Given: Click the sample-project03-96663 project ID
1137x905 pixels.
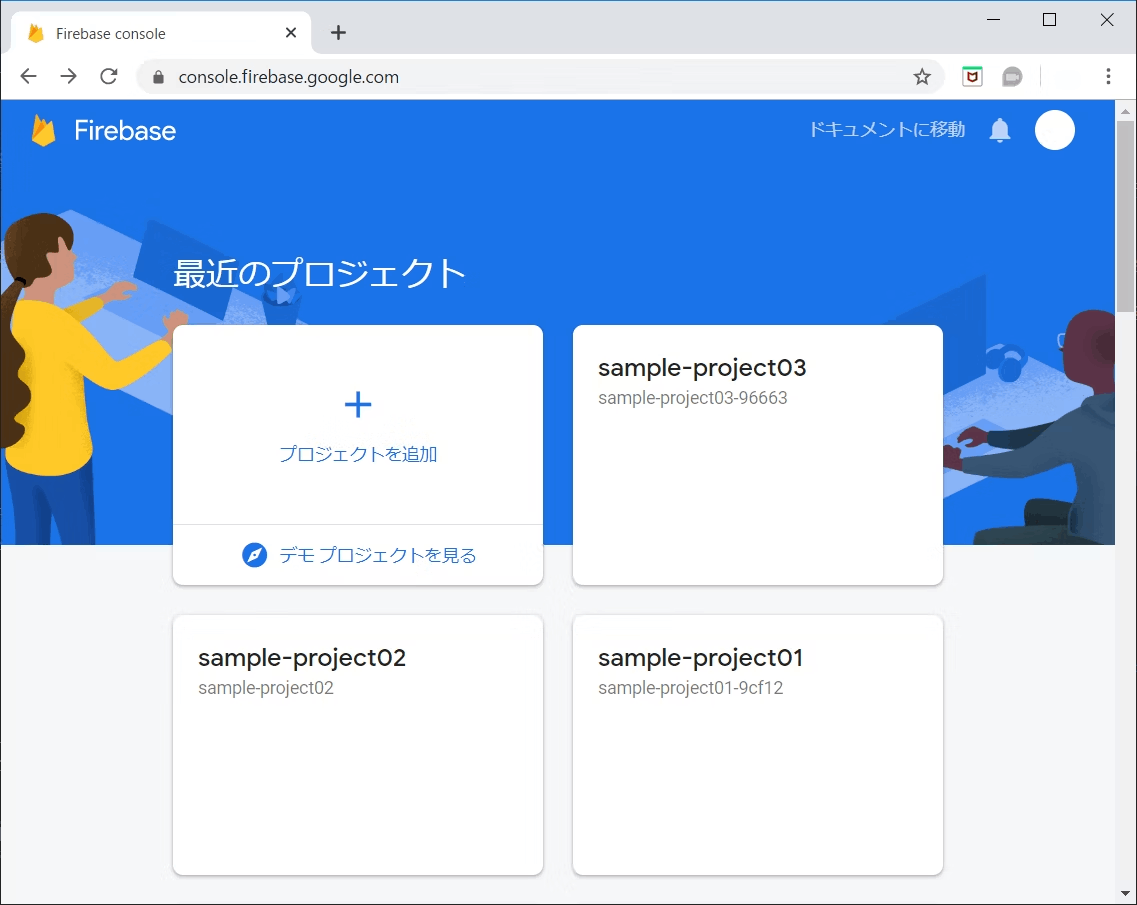Looking at the screenshot, I should coord(692,398).
